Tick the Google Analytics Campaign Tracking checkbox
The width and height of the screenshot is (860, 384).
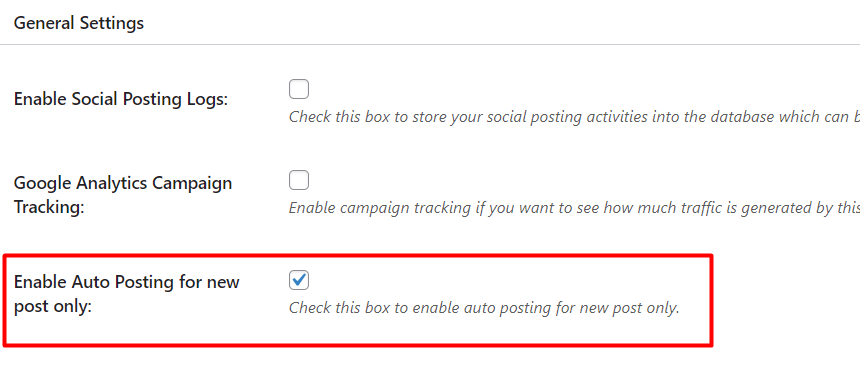click(x=299, y=180)
